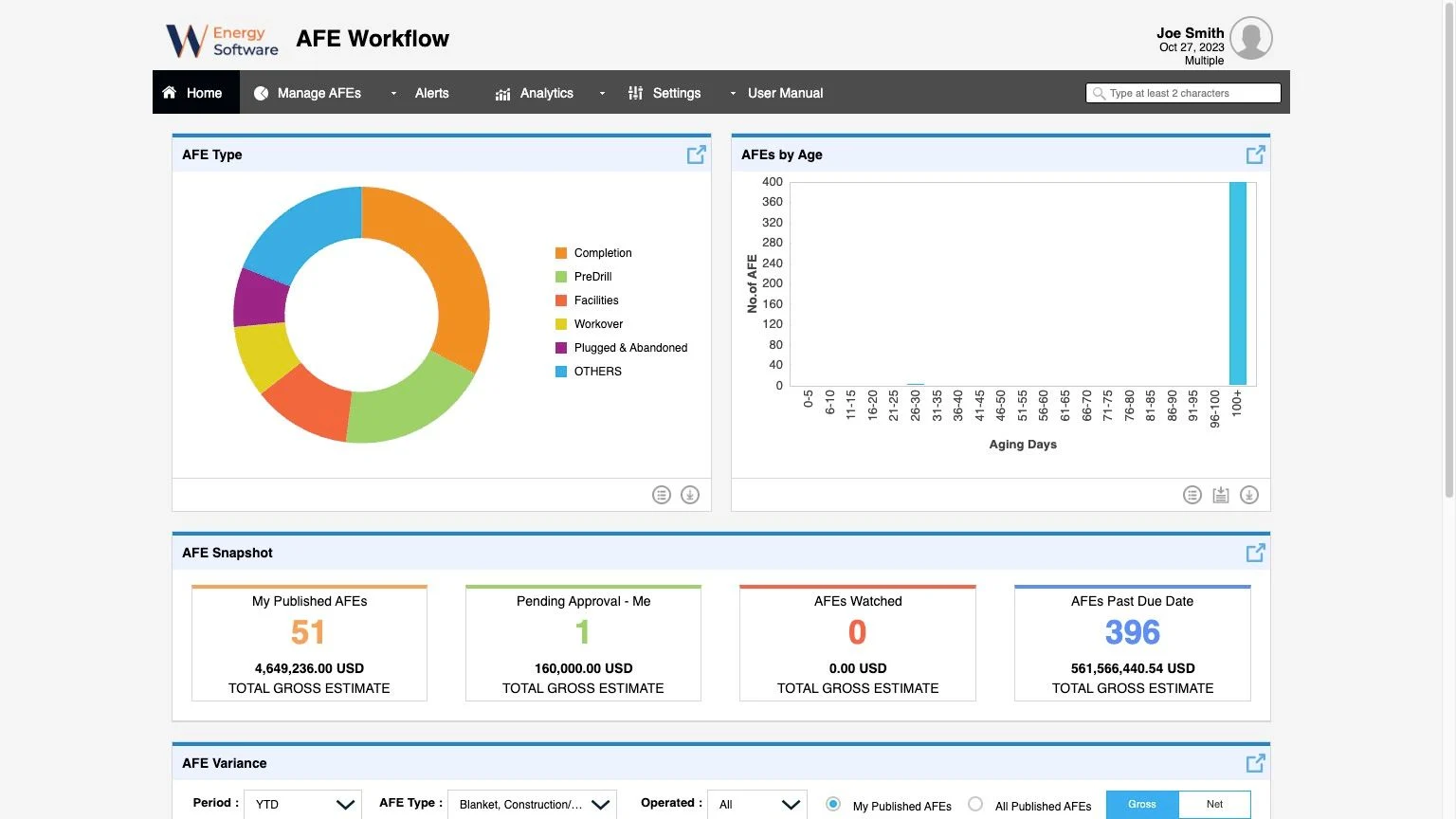Expand the Operated dropdown set to All

755,804
